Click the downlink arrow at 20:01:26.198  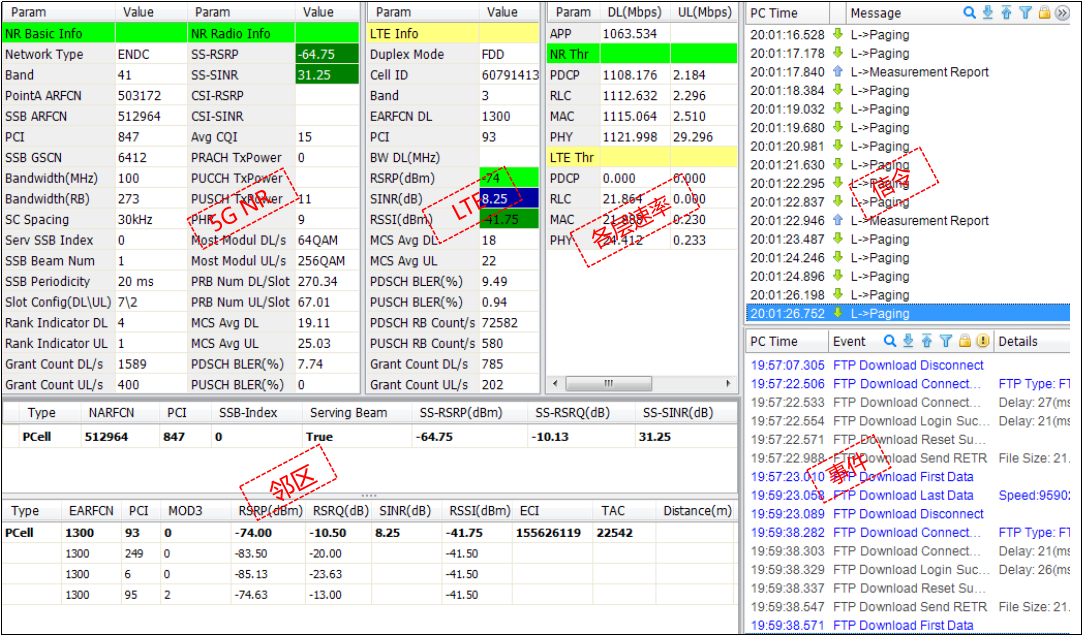839,295
